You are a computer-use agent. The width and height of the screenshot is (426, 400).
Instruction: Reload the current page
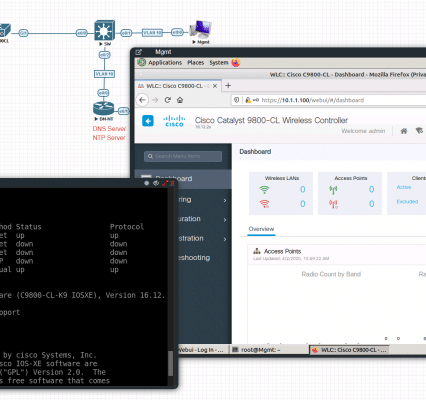pos(168,100)
